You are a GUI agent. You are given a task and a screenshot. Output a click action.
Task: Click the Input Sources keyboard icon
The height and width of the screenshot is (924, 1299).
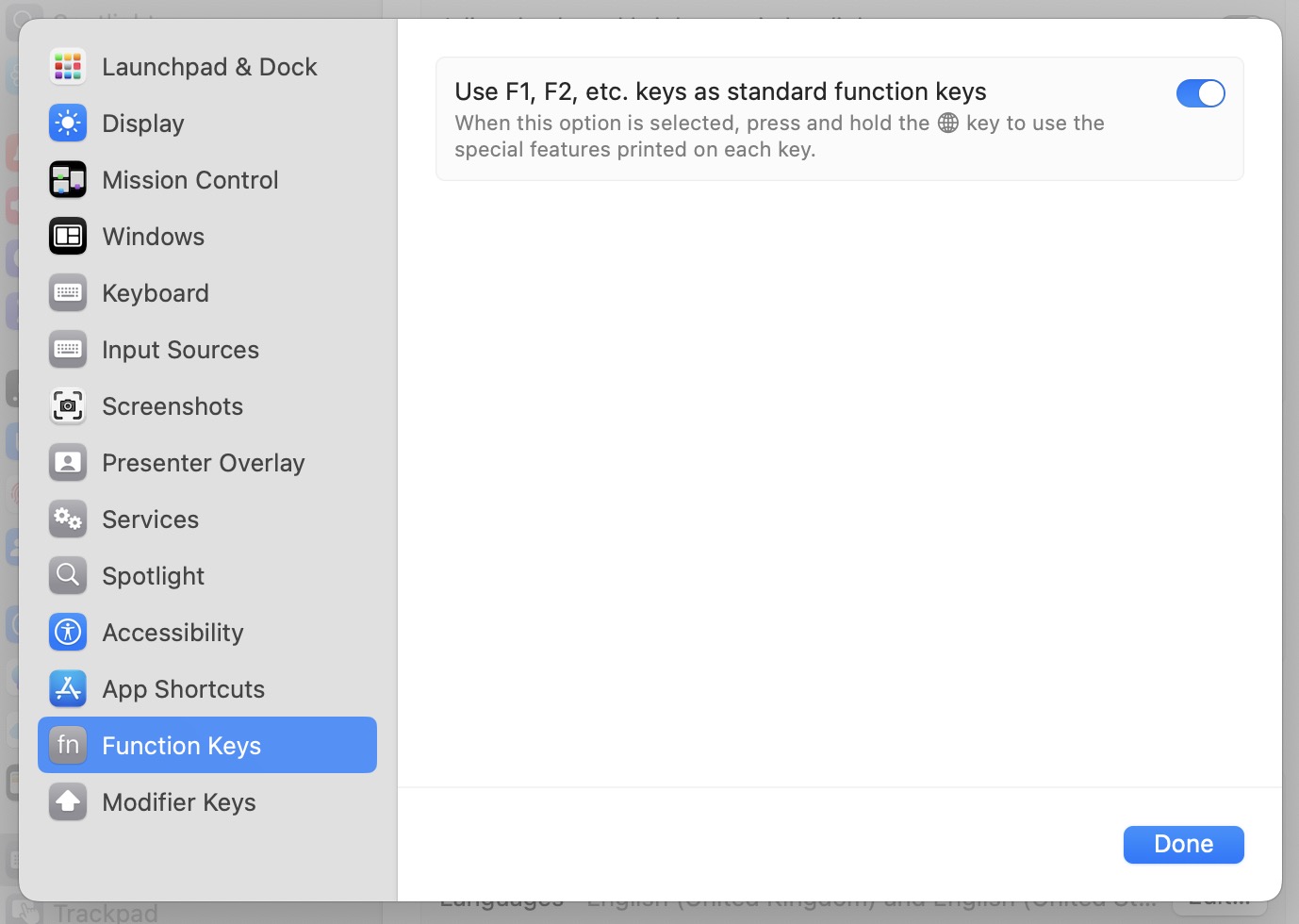coord(67,349)
